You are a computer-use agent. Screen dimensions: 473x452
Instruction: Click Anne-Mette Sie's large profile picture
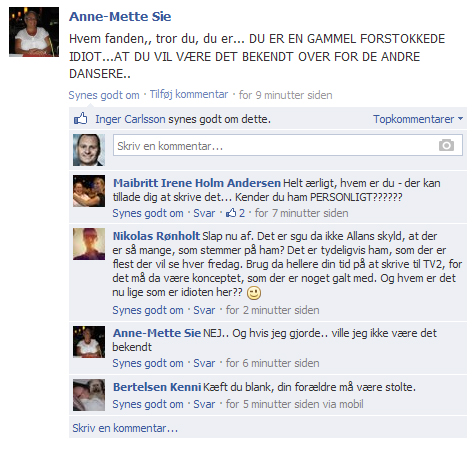[x=34, y=32]
